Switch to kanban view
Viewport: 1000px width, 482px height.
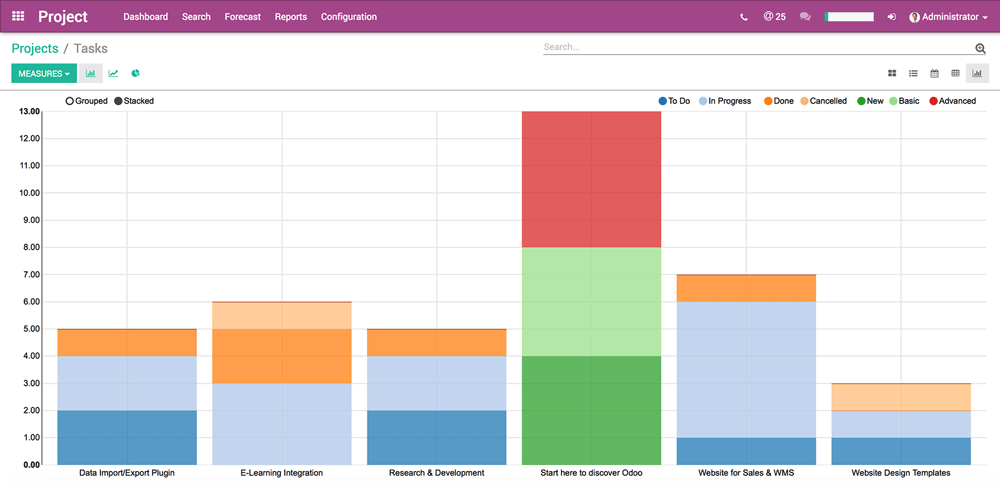892,73
